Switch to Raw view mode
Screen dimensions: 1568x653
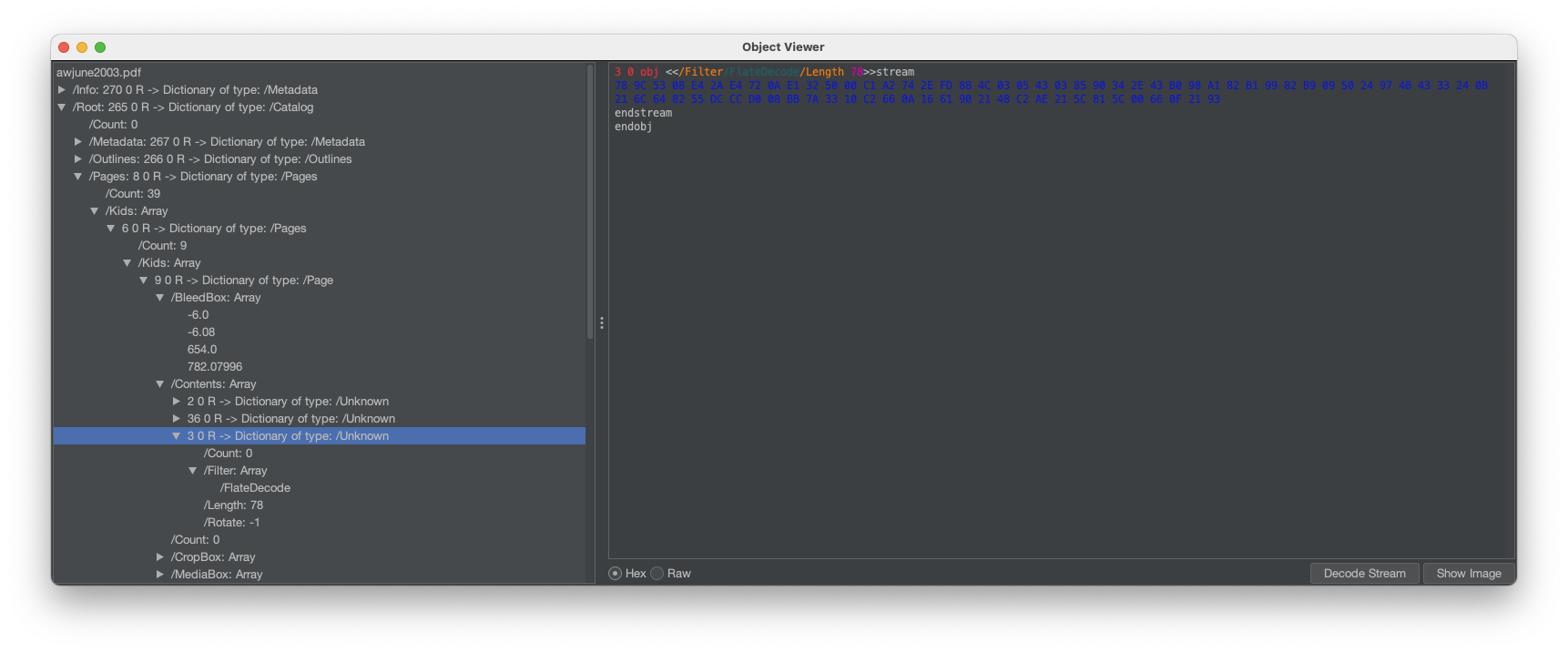click(657, 574)
